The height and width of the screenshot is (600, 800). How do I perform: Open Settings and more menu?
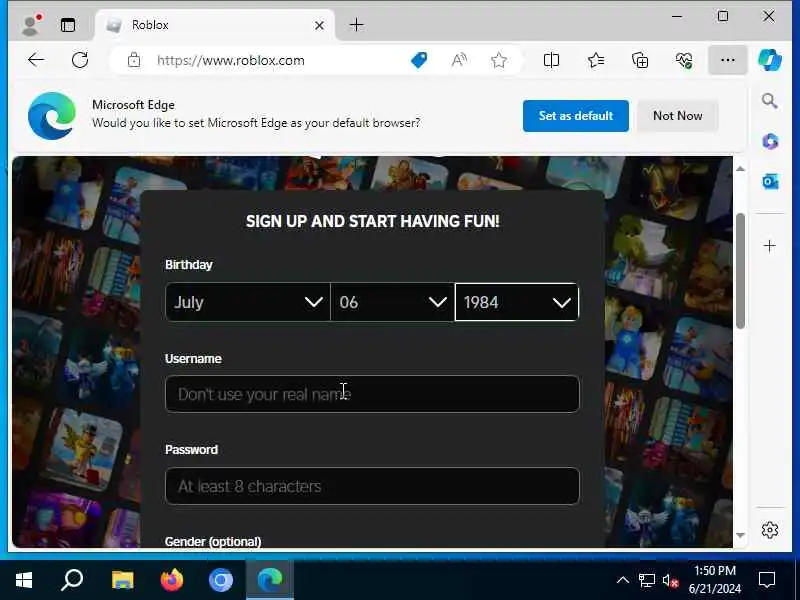click(728, 60)
